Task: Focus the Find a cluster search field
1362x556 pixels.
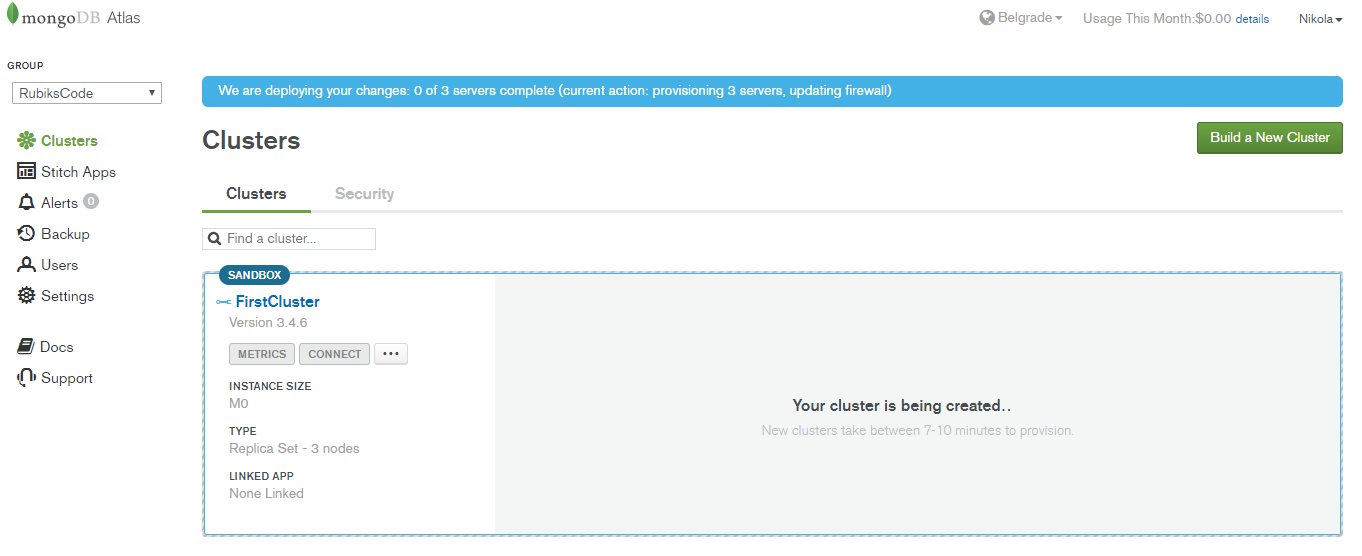Action: 289,239
